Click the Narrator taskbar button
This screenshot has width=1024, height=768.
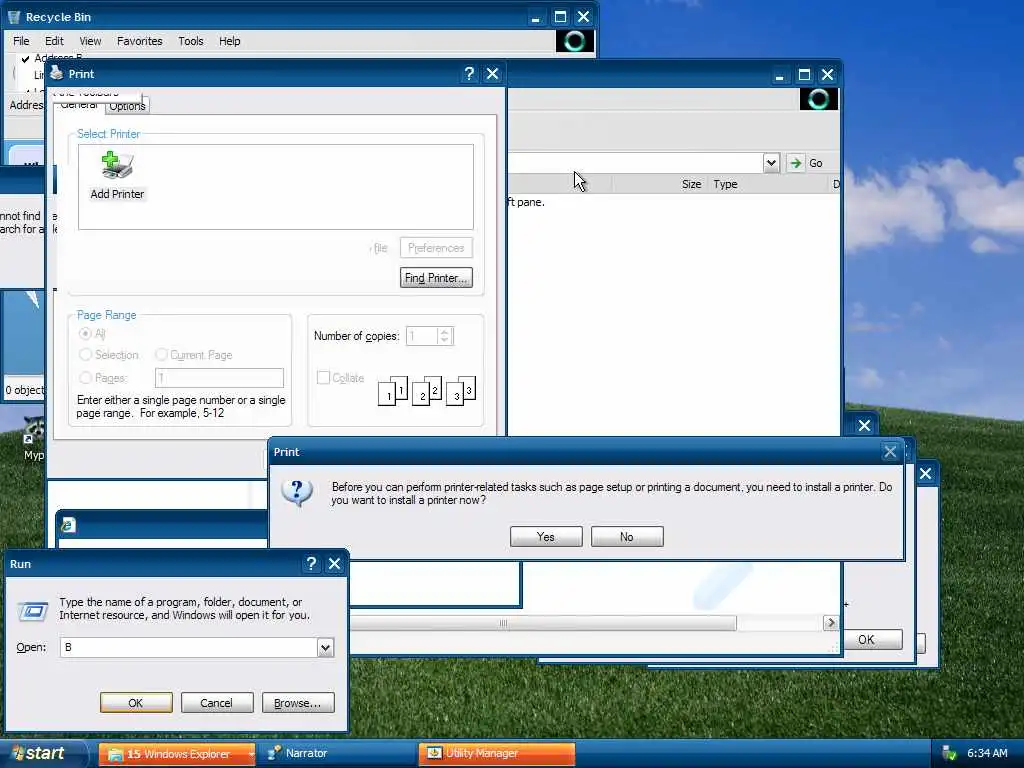coord(338,754)
